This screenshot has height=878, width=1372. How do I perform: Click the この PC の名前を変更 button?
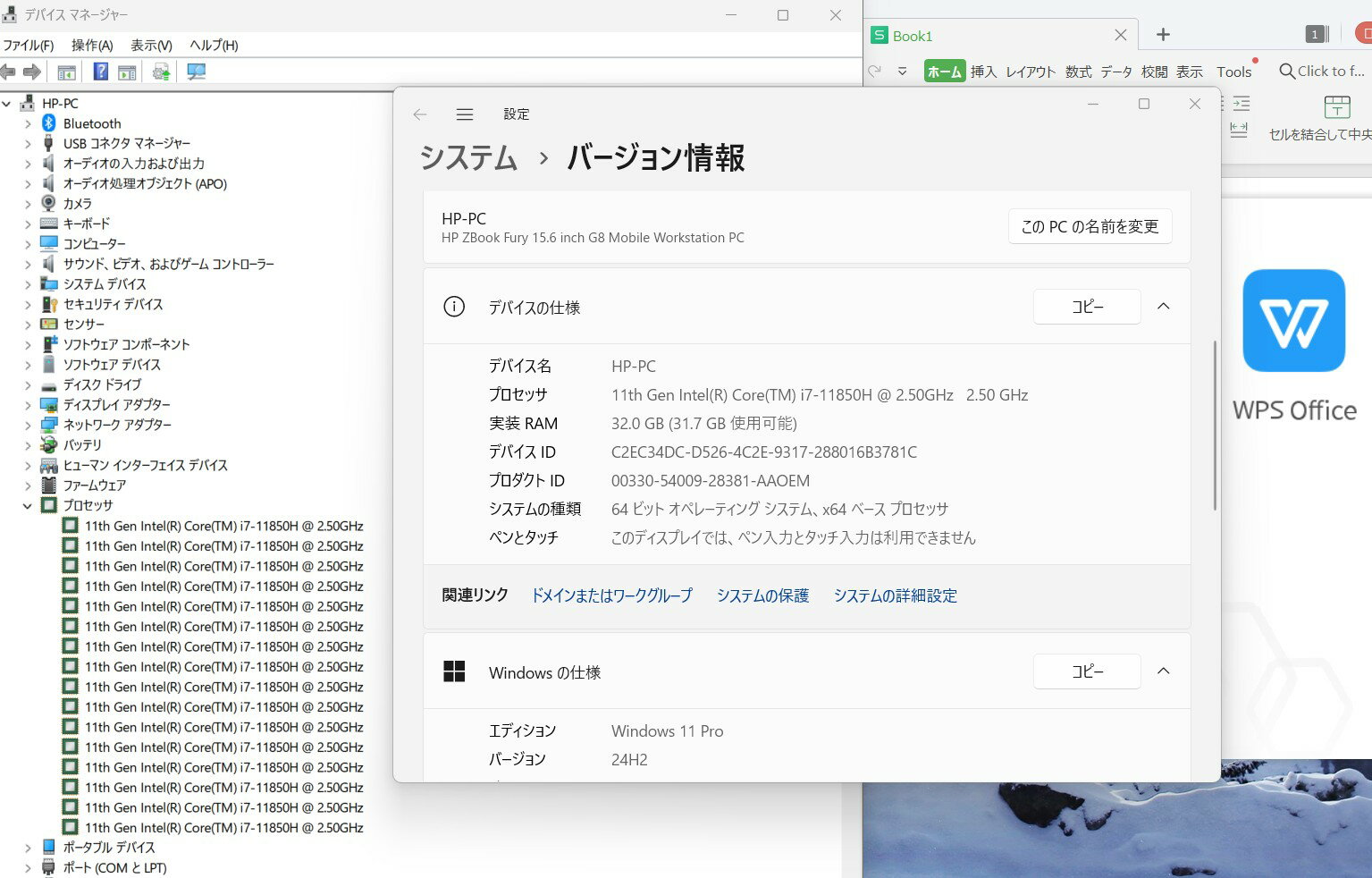pos(1090,227)
